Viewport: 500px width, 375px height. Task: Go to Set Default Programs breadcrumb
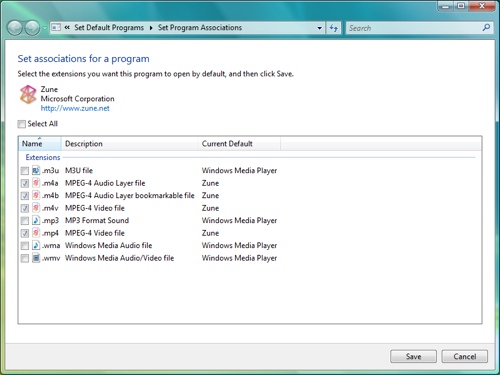(x=109, y=28)
